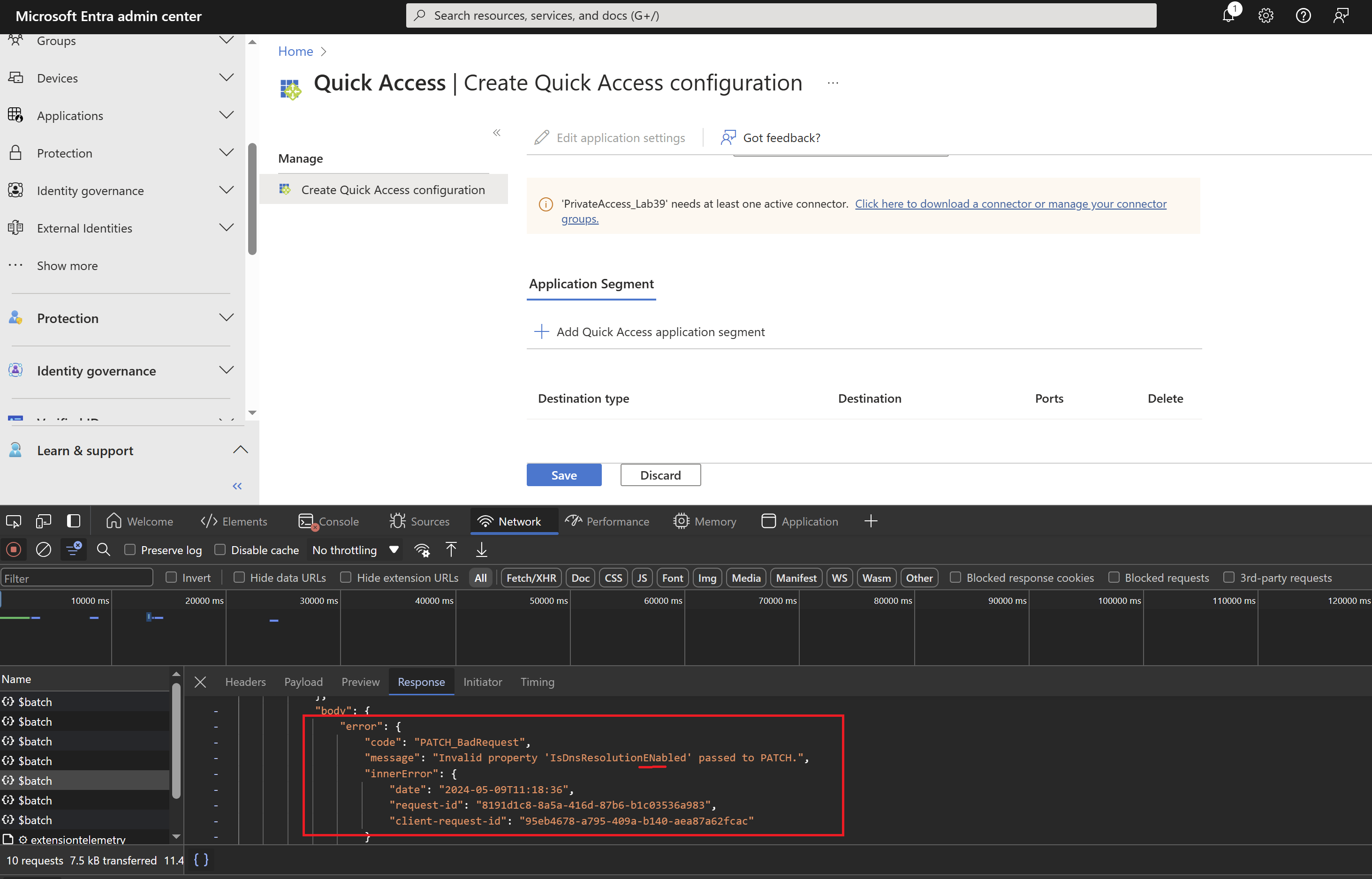Close the request details pane
Viewport: 1372px width, 879px height.
point(200,682)
